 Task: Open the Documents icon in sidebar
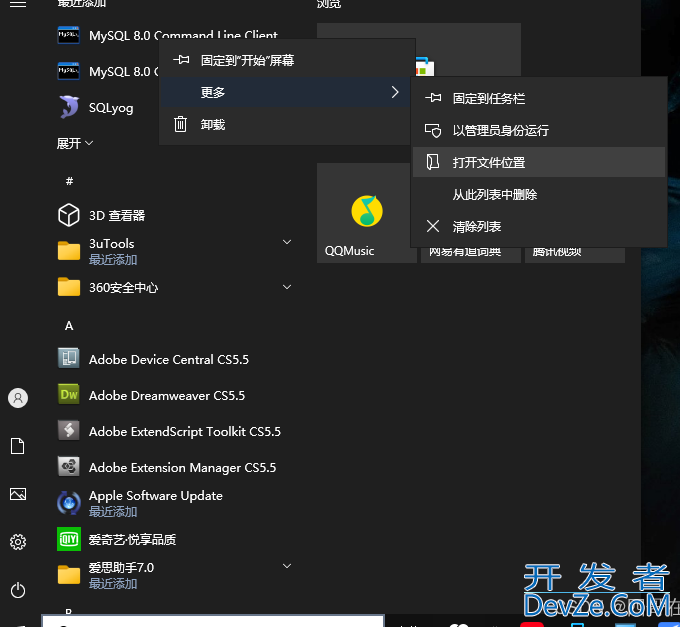point(18,446)
